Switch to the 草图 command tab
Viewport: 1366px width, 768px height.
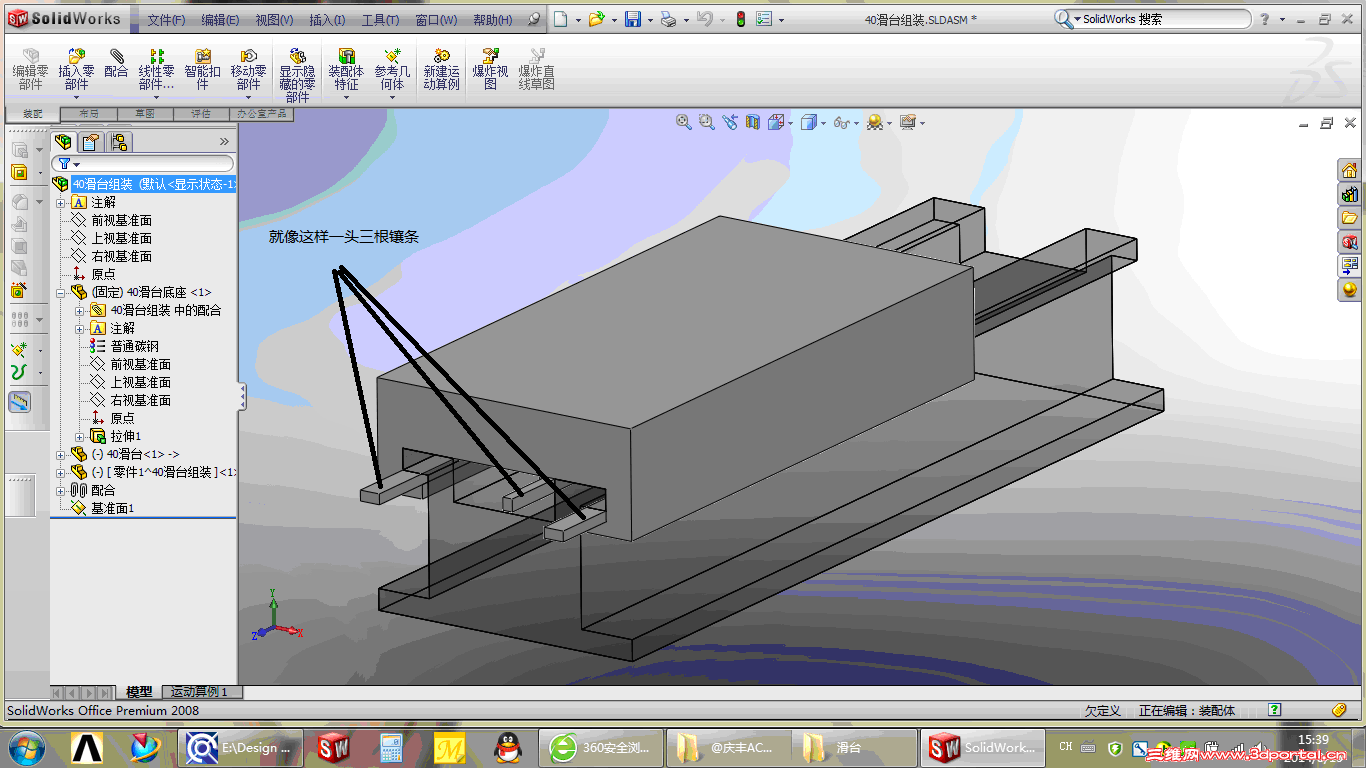tap(146, 114)
